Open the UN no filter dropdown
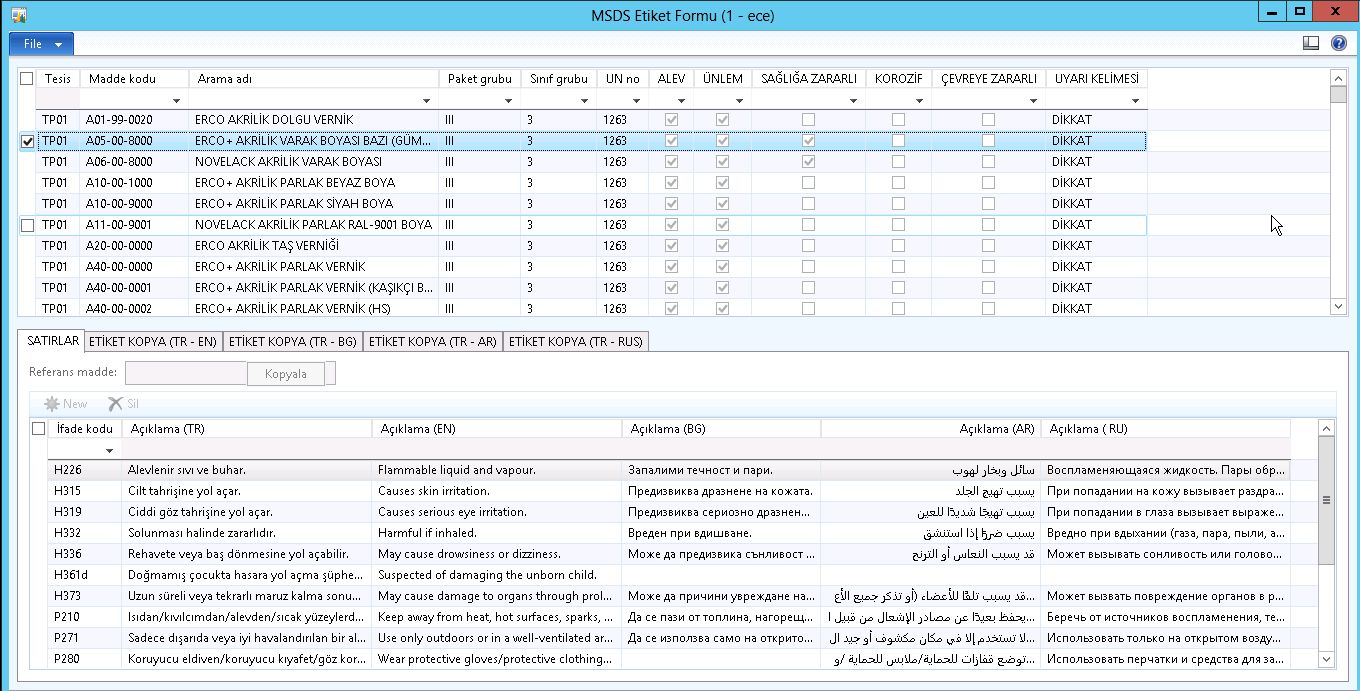 tap(637, 101)
